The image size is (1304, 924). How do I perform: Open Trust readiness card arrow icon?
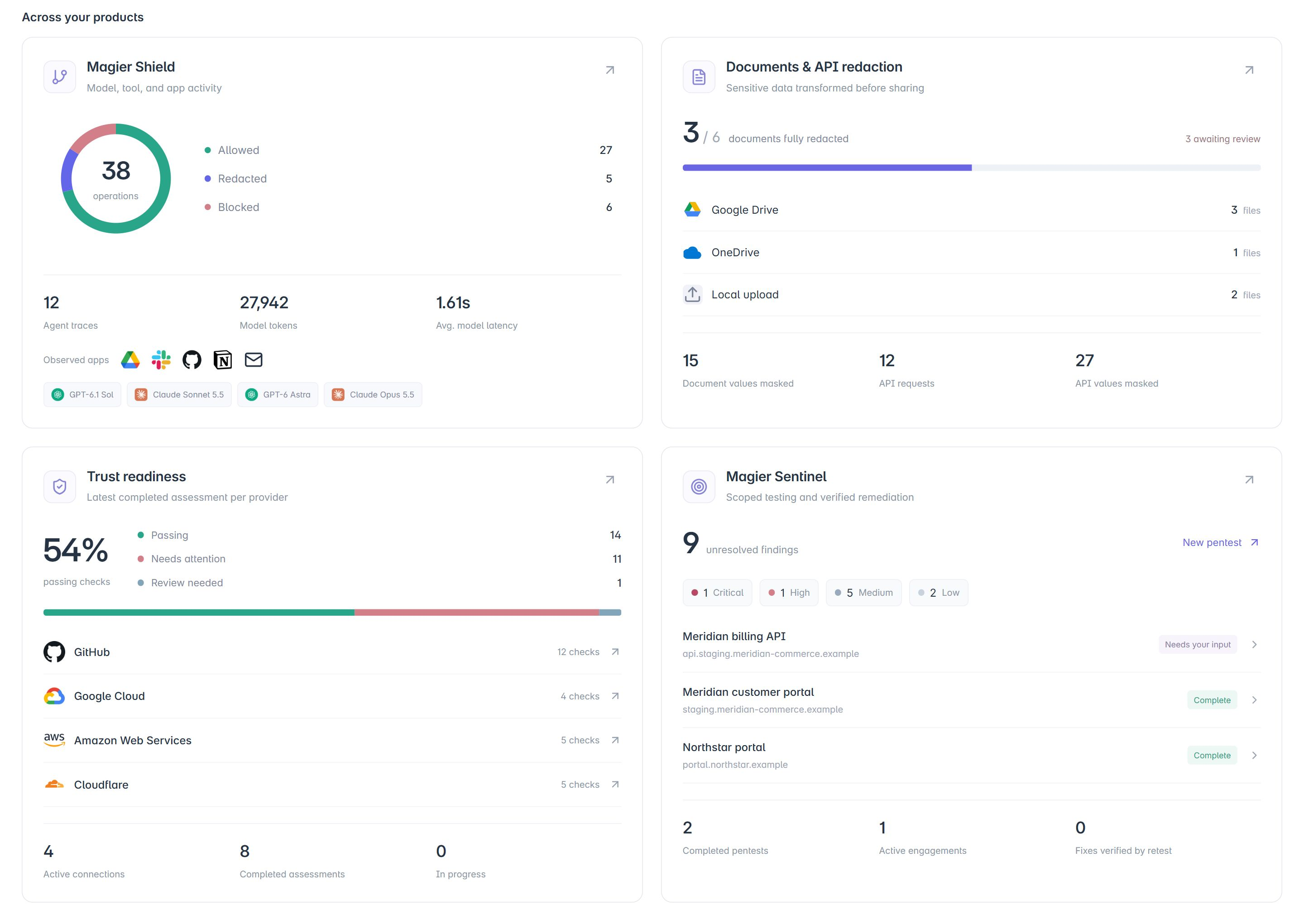(609, 479)
